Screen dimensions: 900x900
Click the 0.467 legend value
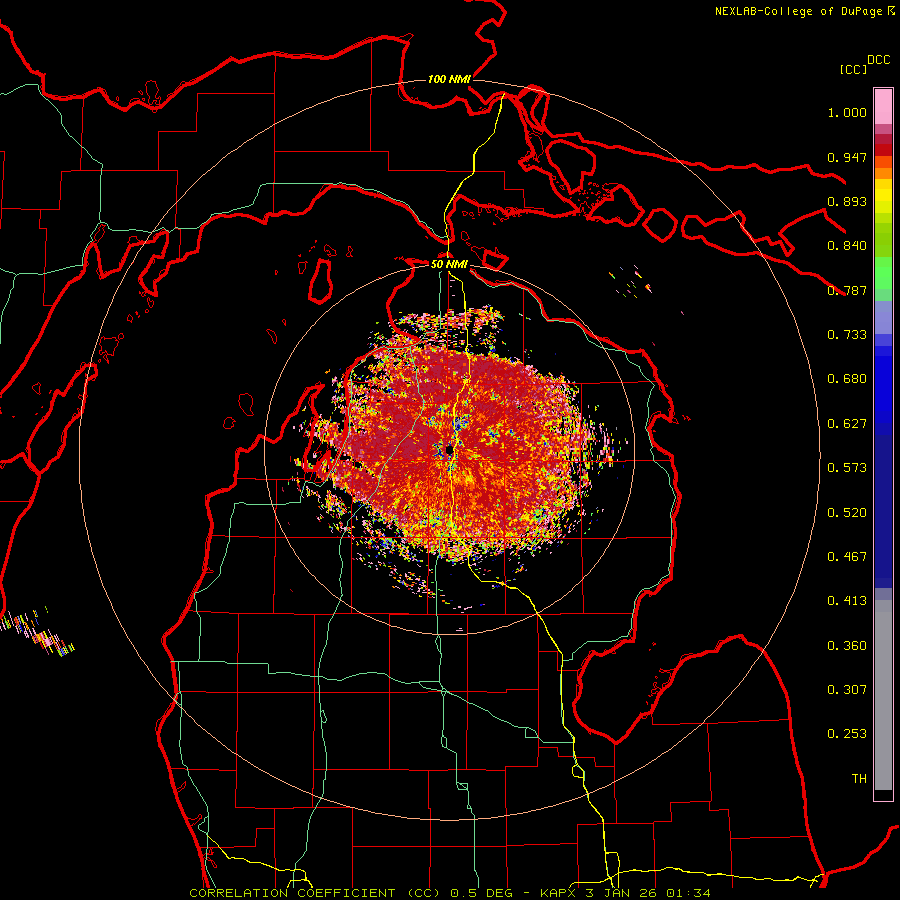(x=847, y=557)
